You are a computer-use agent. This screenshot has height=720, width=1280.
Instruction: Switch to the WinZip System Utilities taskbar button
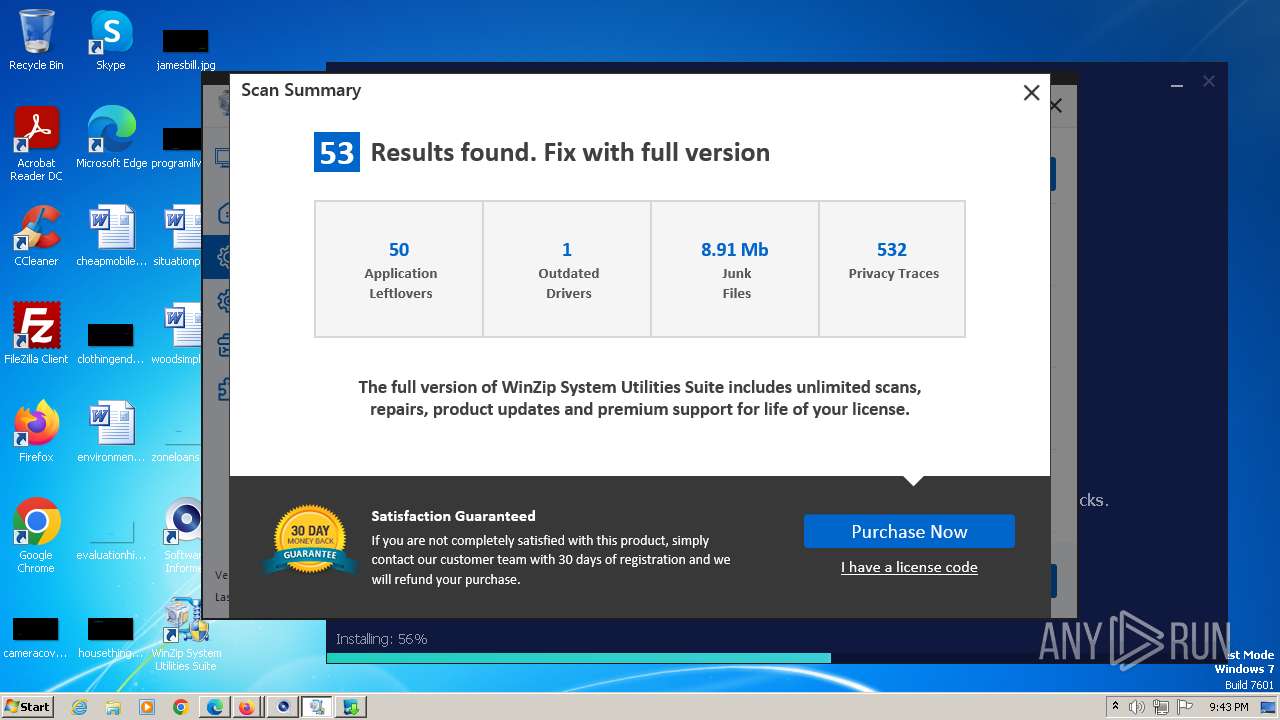click(x=317, y=707)
